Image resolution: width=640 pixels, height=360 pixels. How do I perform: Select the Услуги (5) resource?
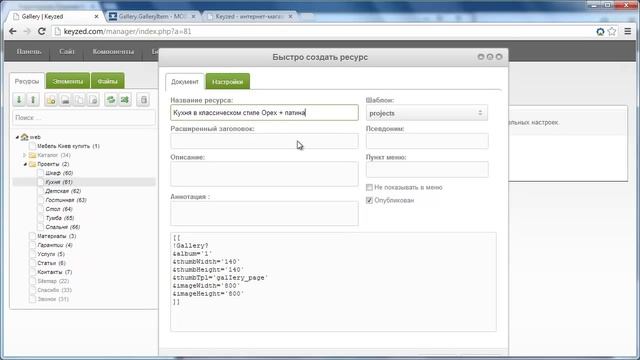point(51,254)
